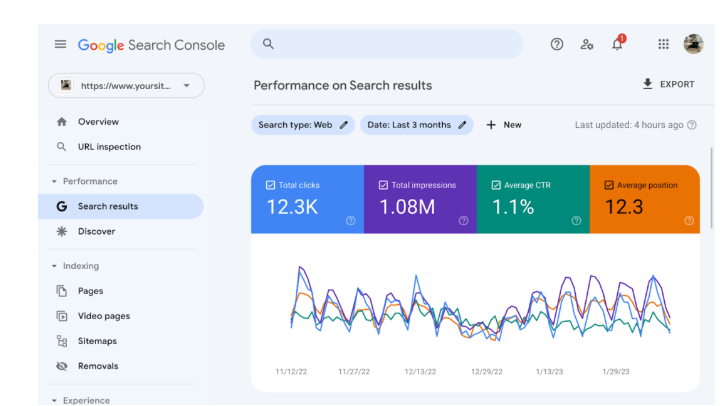Select Search results in sidebar
Screen dimensions: 727x406
click(x=121, y=206)
